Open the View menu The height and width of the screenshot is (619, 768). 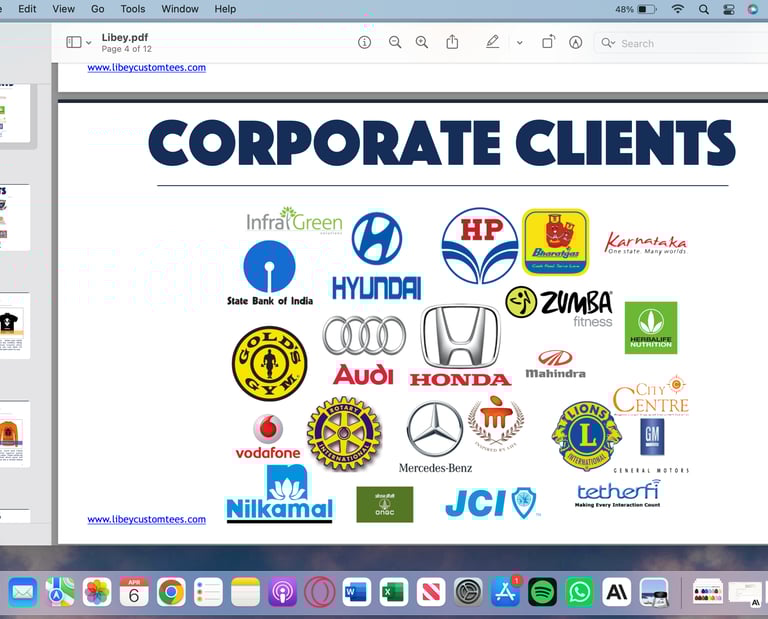tap(64, 9)
